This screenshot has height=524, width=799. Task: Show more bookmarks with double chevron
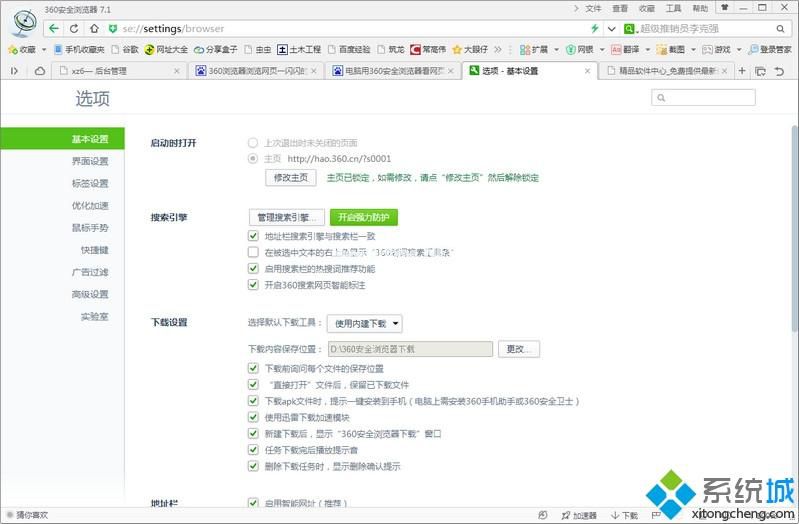pyautogui.click(x=498, y=49)
